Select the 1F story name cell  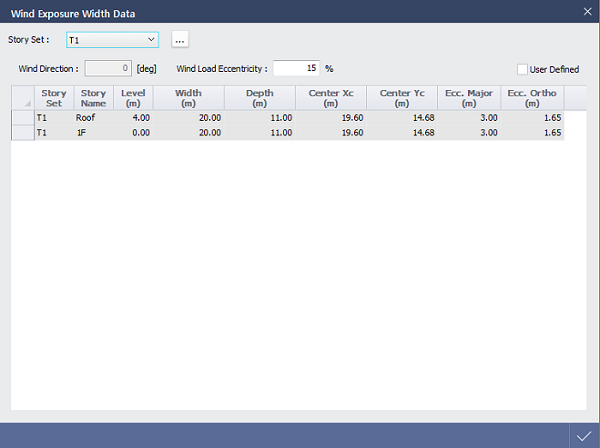[x=93, y=132]
